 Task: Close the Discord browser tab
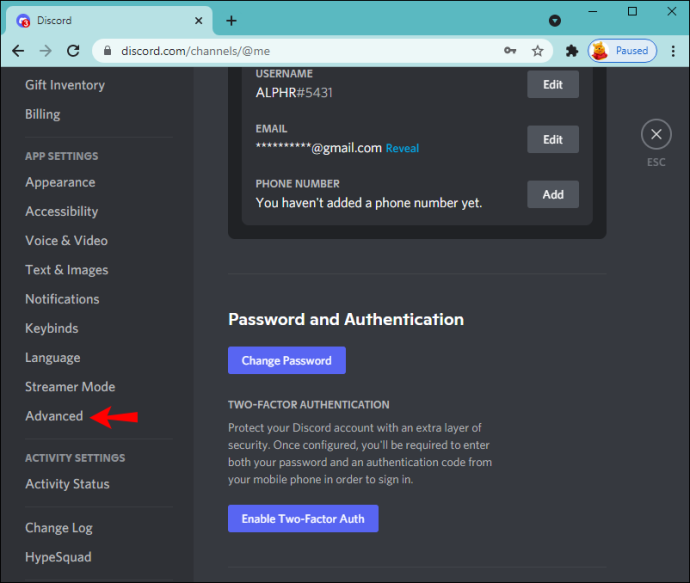(x=198, y=21)
